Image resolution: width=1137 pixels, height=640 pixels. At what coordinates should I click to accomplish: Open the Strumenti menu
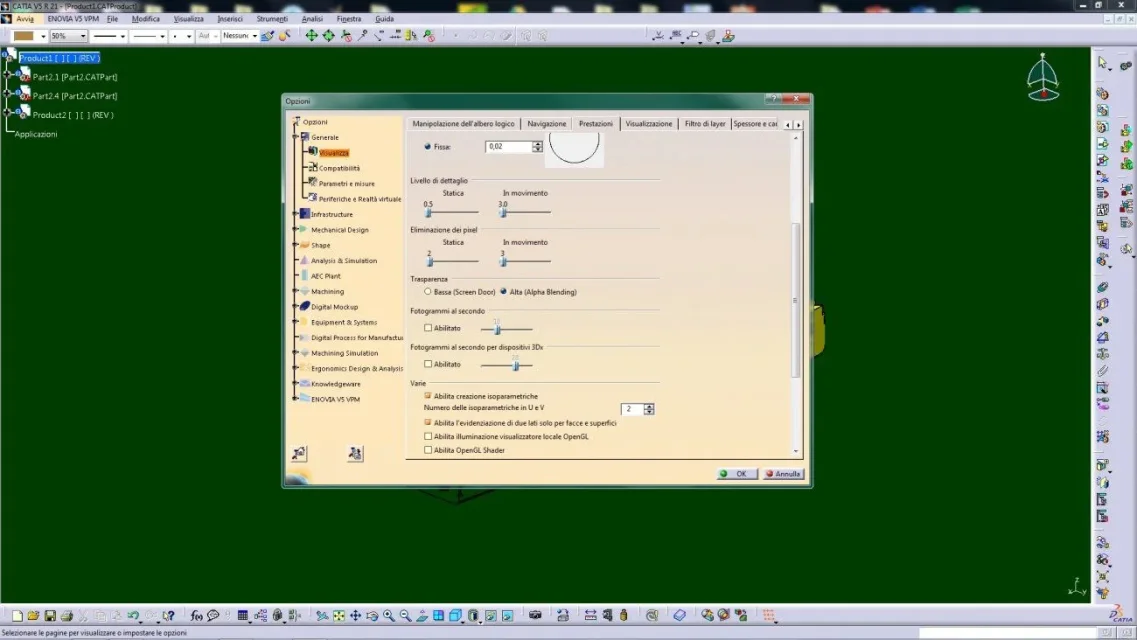pos(272,19)
